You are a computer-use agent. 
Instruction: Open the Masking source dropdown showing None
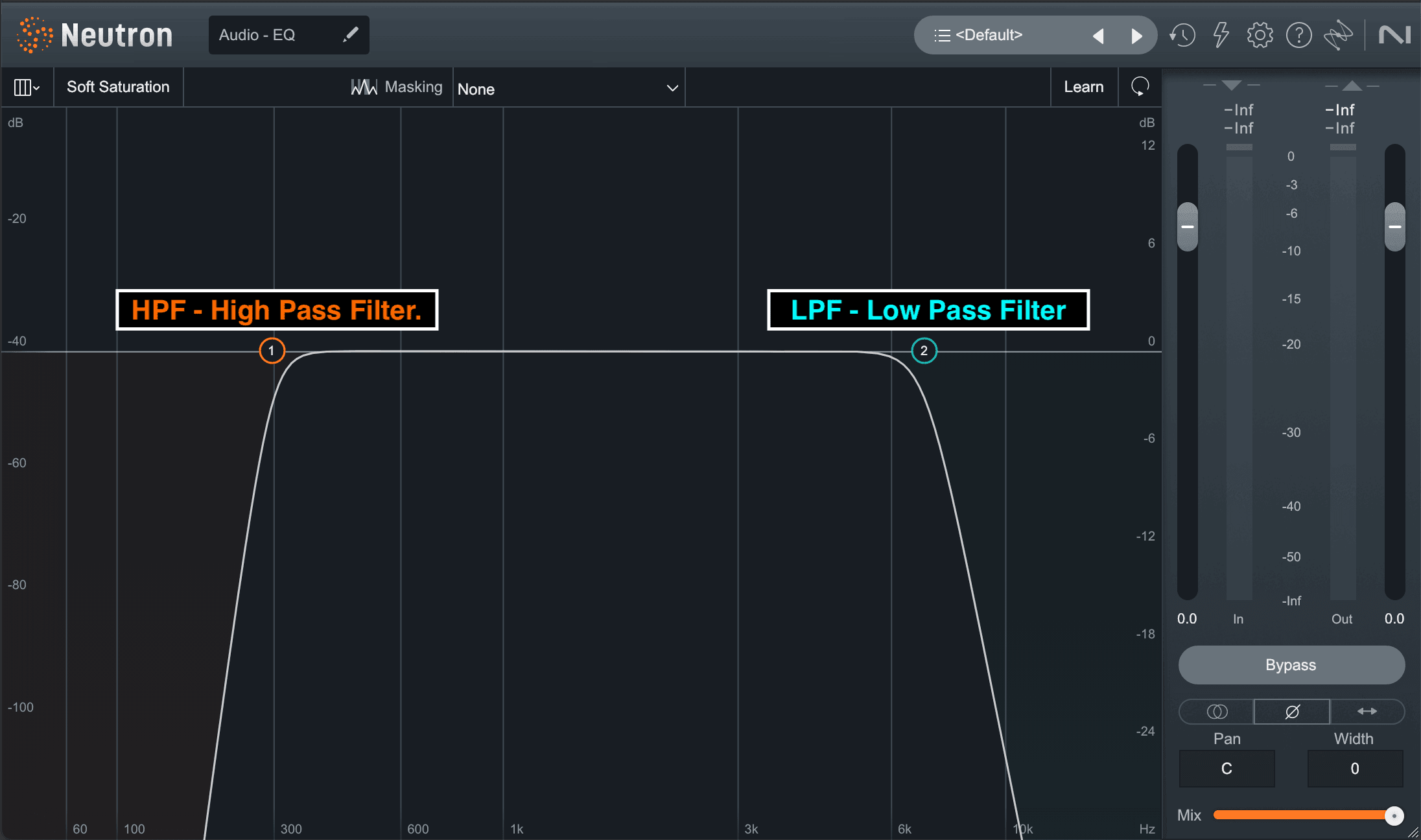pos(569,88)
